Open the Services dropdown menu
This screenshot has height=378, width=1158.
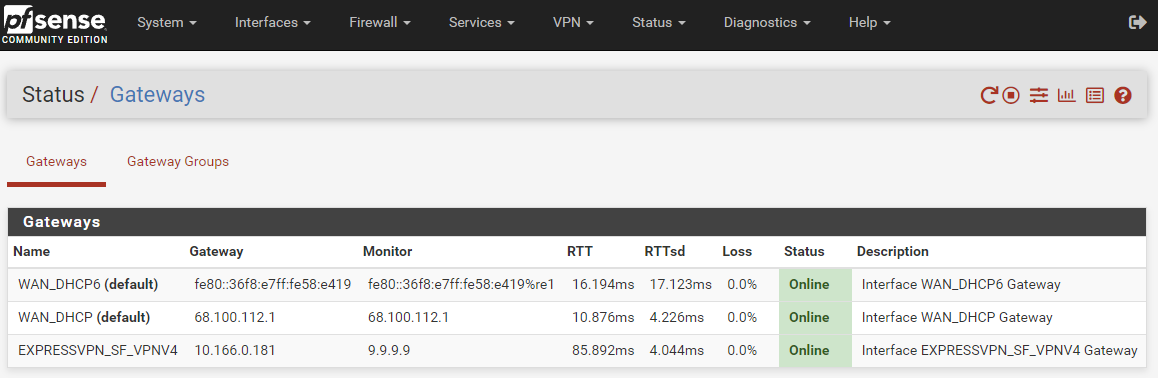click(482, 23)
